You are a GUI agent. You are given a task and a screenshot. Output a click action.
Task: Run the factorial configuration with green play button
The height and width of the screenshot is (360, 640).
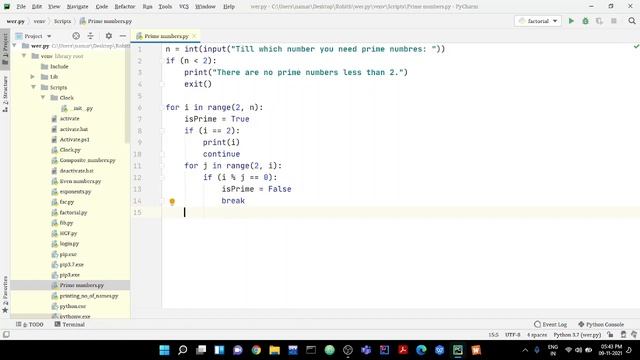(571, 21)
